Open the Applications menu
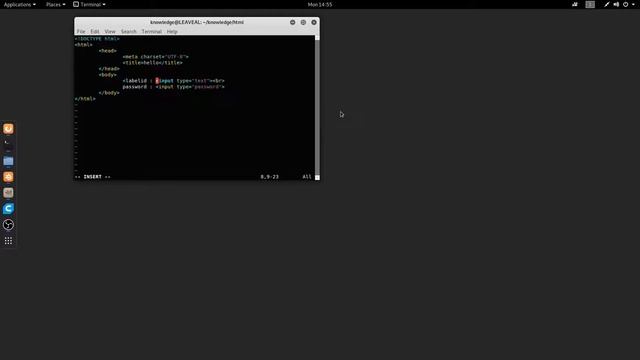Viewport: 640px width, 360px height. point(20,4)
